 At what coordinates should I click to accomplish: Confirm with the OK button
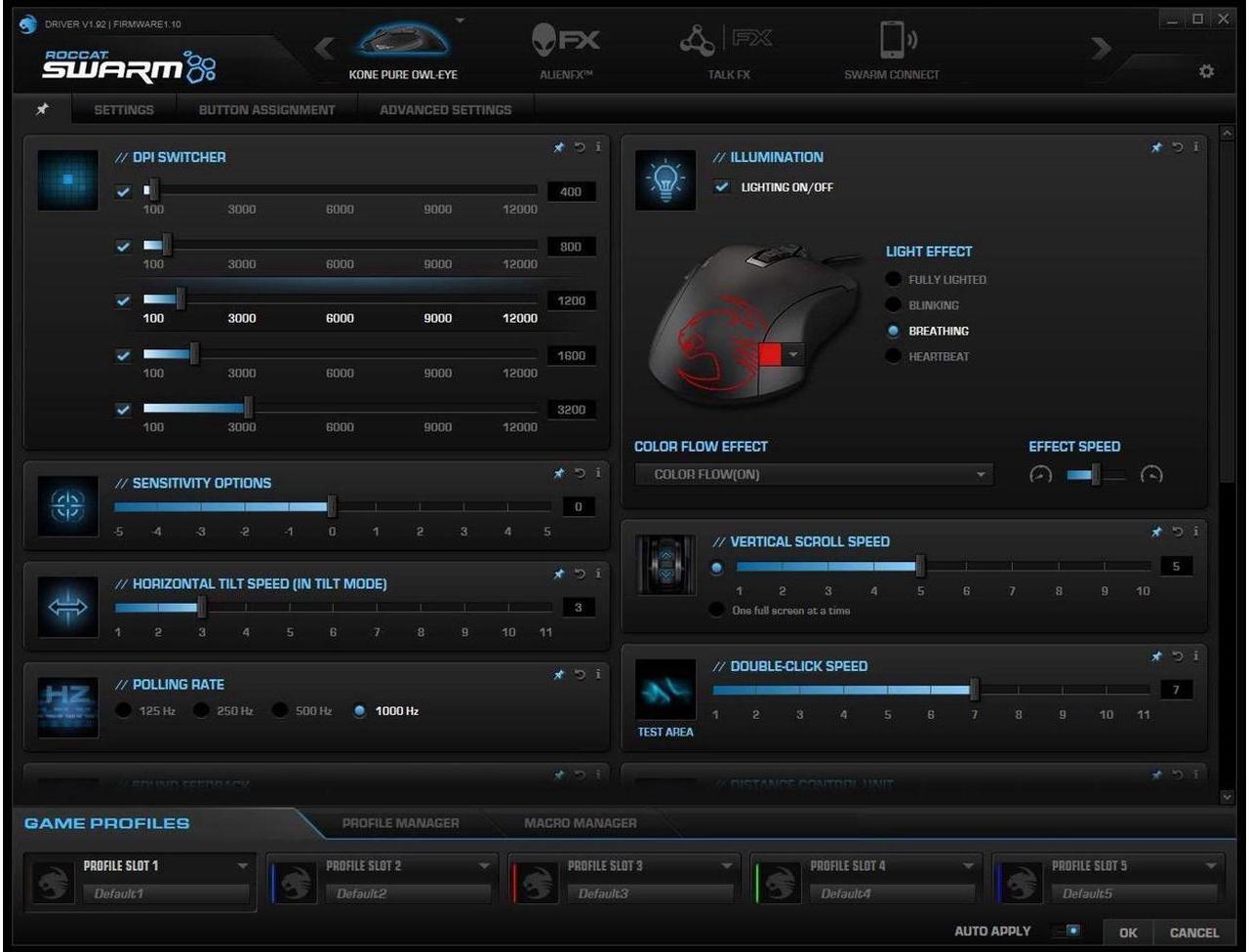pos(1128,932)
